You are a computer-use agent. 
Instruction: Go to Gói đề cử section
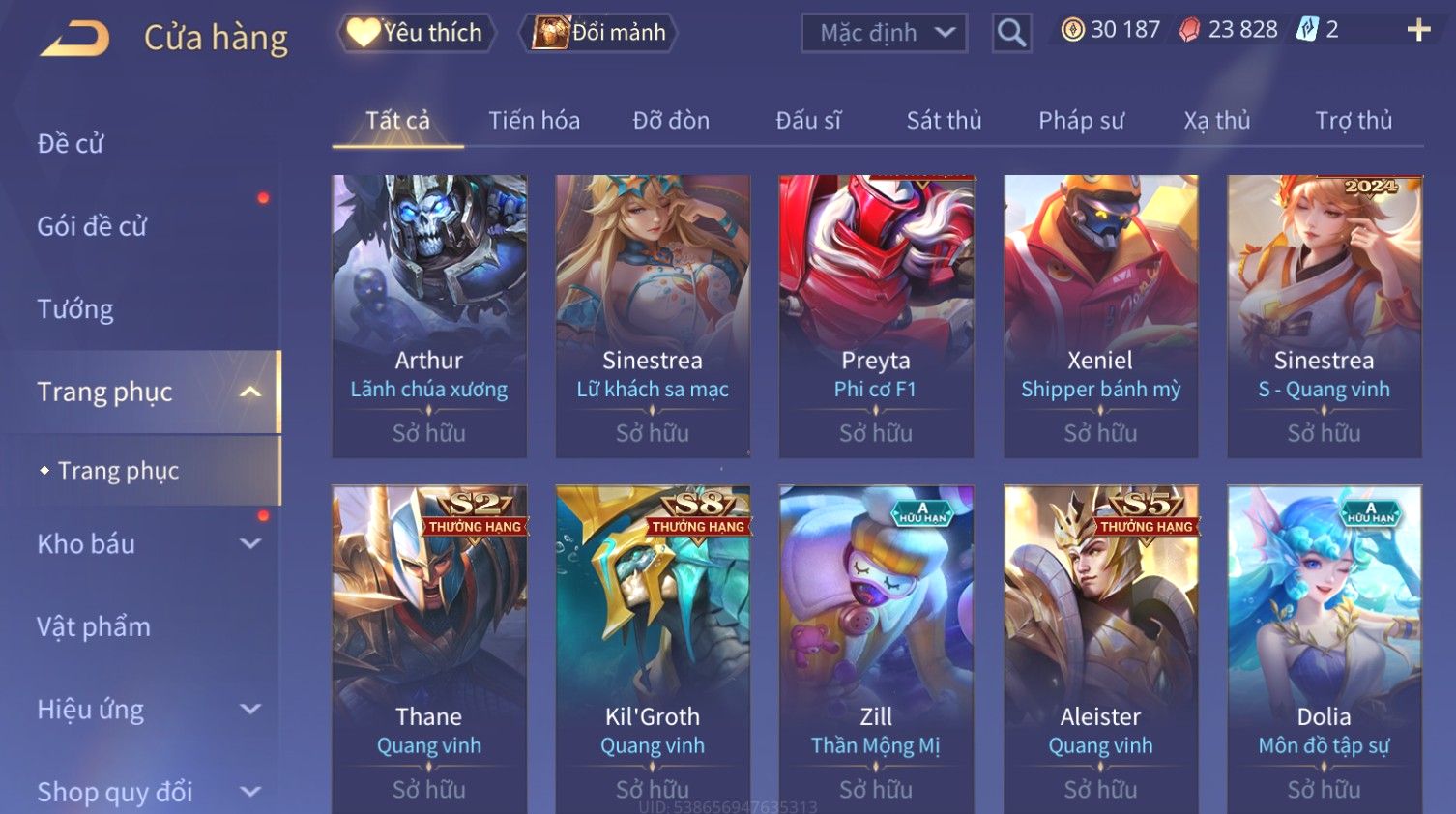click(92, 226)
